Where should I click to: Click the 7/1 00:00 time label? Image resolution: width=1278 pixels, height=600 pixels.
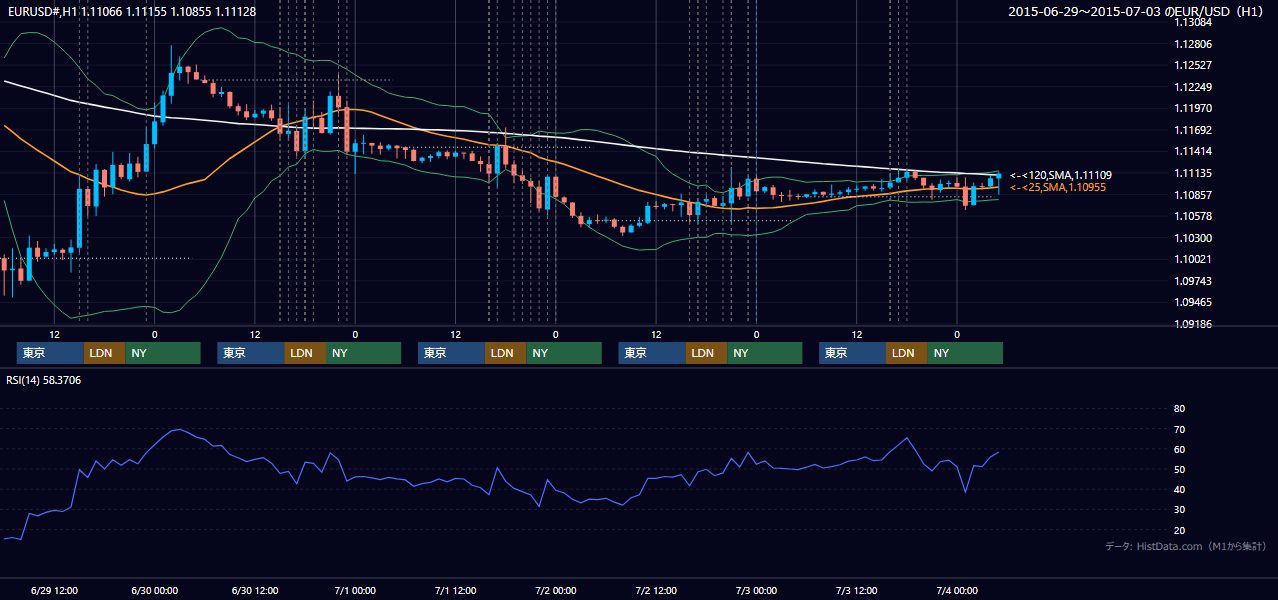pos(355,591)
